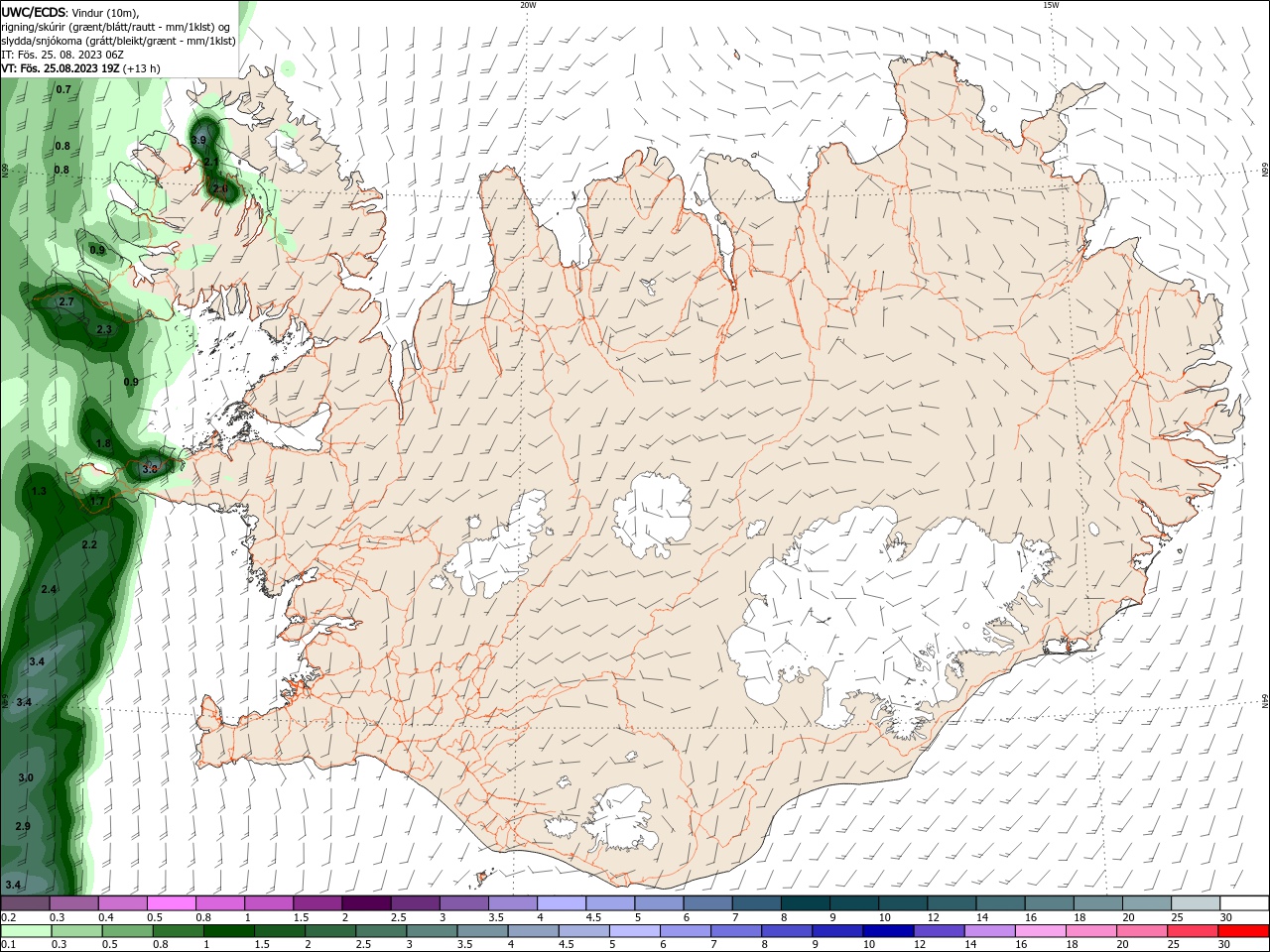Click the 1.8 precipitation value on the map

104,444
